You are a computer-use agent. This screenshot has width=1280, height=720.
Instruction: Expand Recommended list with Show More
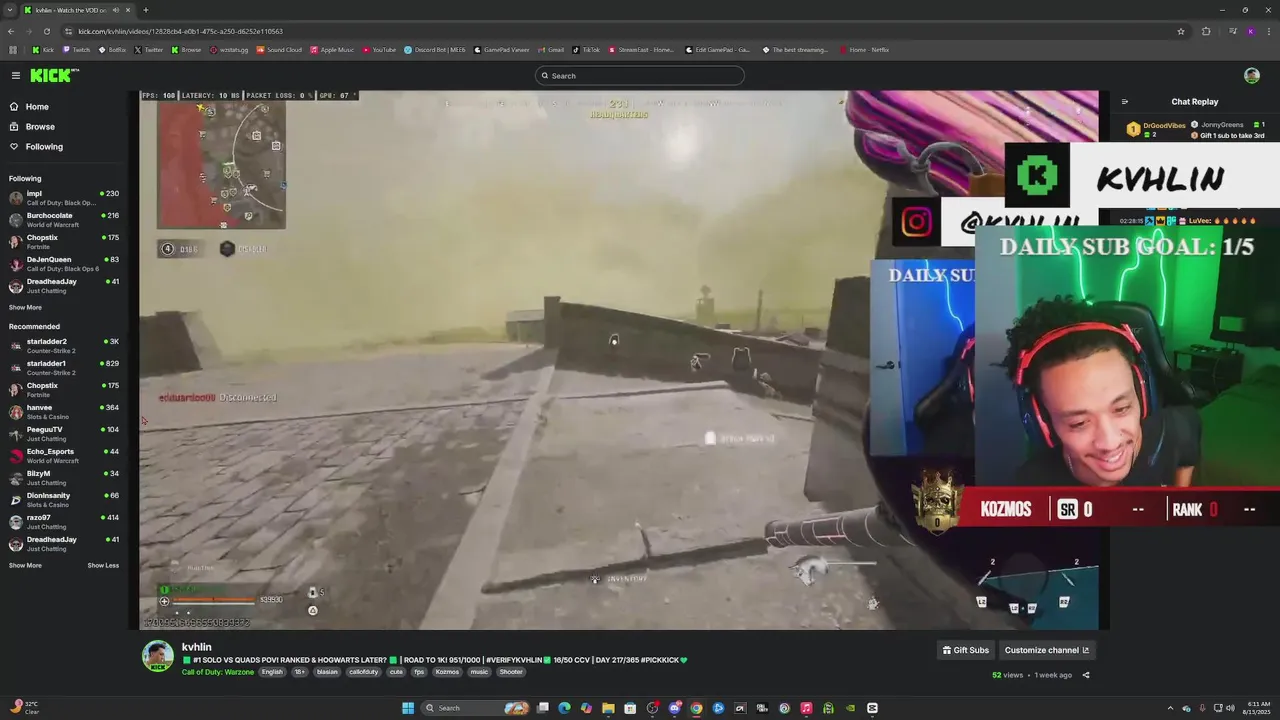25,565
